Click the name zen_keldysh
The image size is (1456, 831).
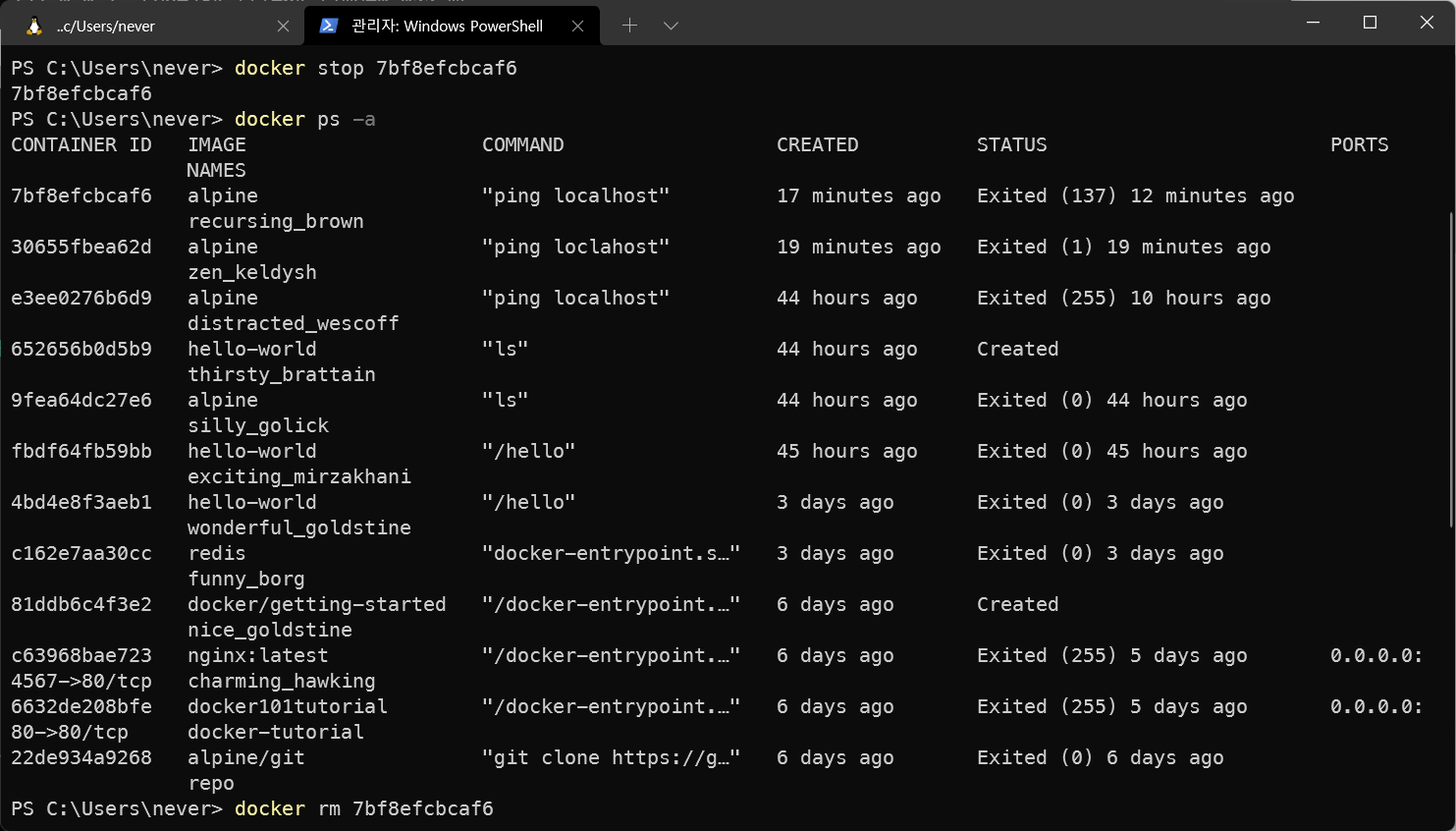tap(252, 272)
